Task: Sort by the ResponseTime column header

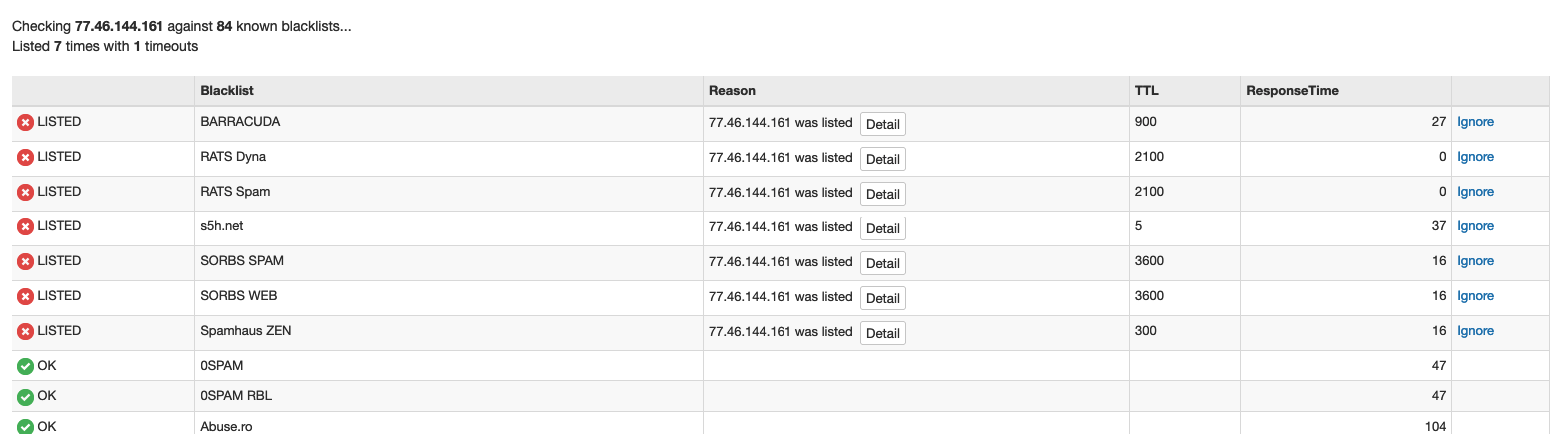Action: pyautogui.click(x=1292, y=91)
